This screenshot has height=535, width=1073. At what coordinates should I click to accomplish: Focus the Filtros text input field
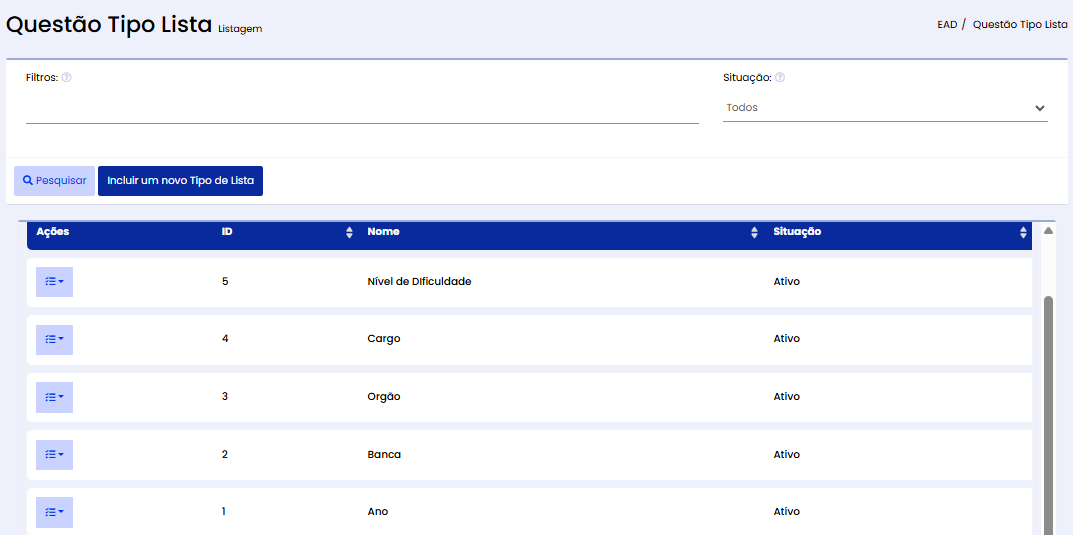coord(362,109)
